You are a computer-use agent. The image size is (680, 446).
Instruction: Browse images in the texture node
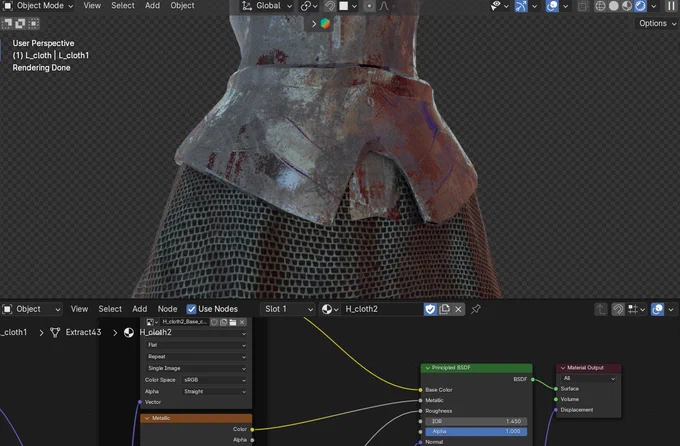pyautogui.click(x=151, y=322)
